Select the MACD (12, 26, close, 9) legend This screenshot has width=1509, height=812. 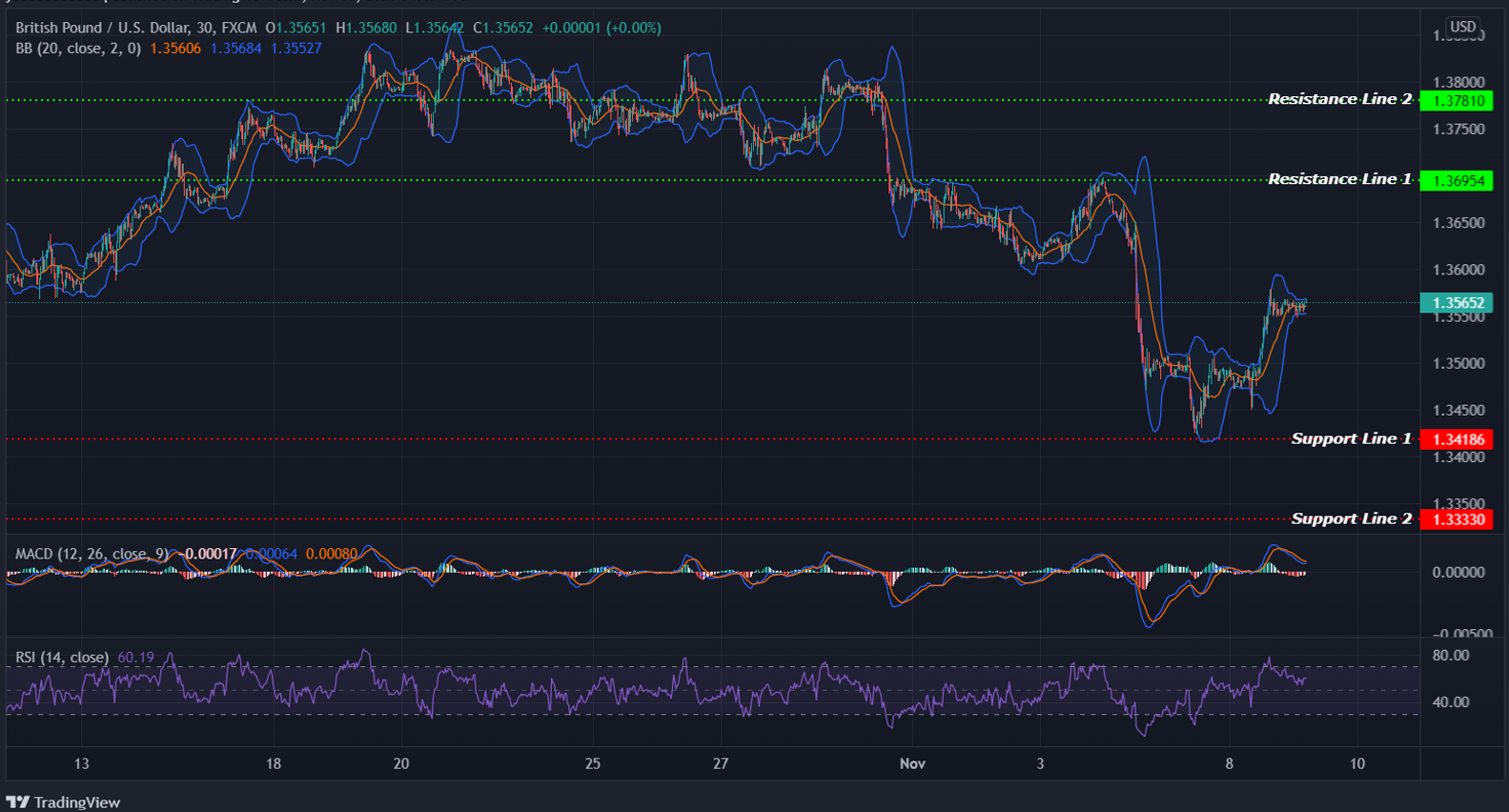click(92, 554)
